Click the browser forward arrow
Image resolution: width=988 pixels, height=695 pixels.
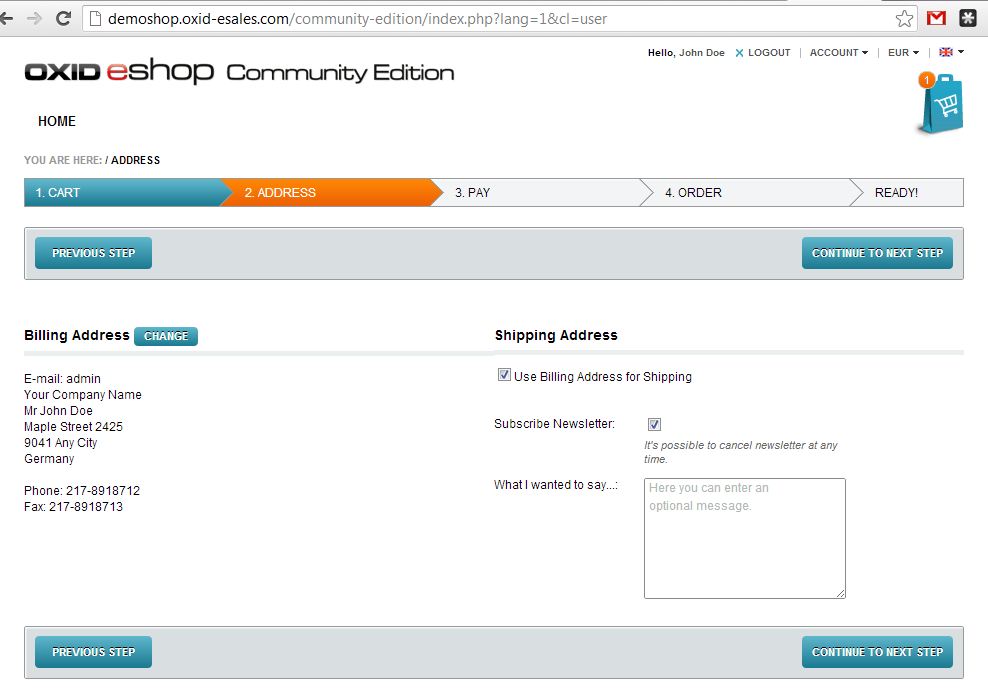click(x=34, y=18)
